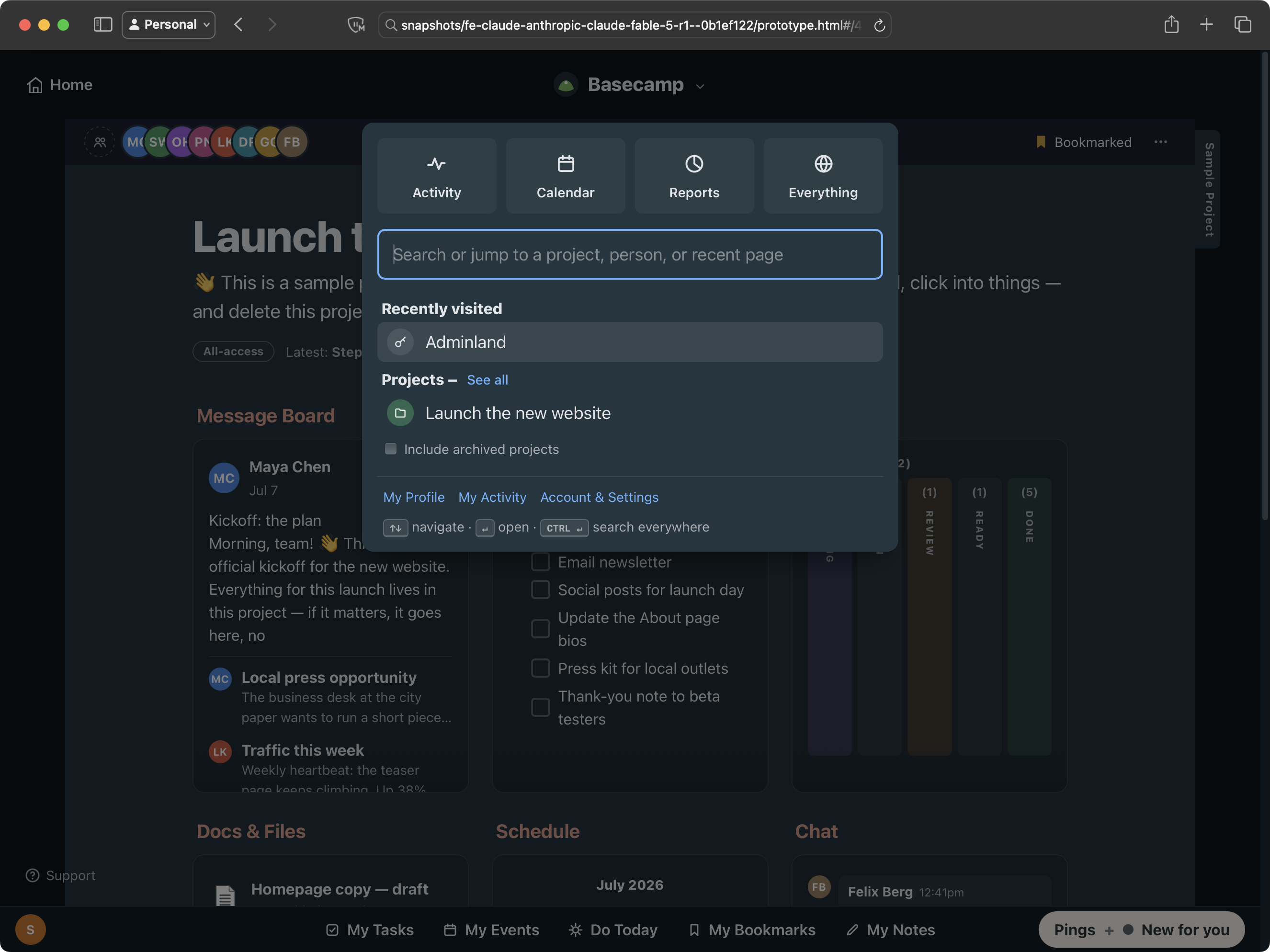Open Account & Settings link
Viewport: 1270px width, 952px height.
click(600, 497)
